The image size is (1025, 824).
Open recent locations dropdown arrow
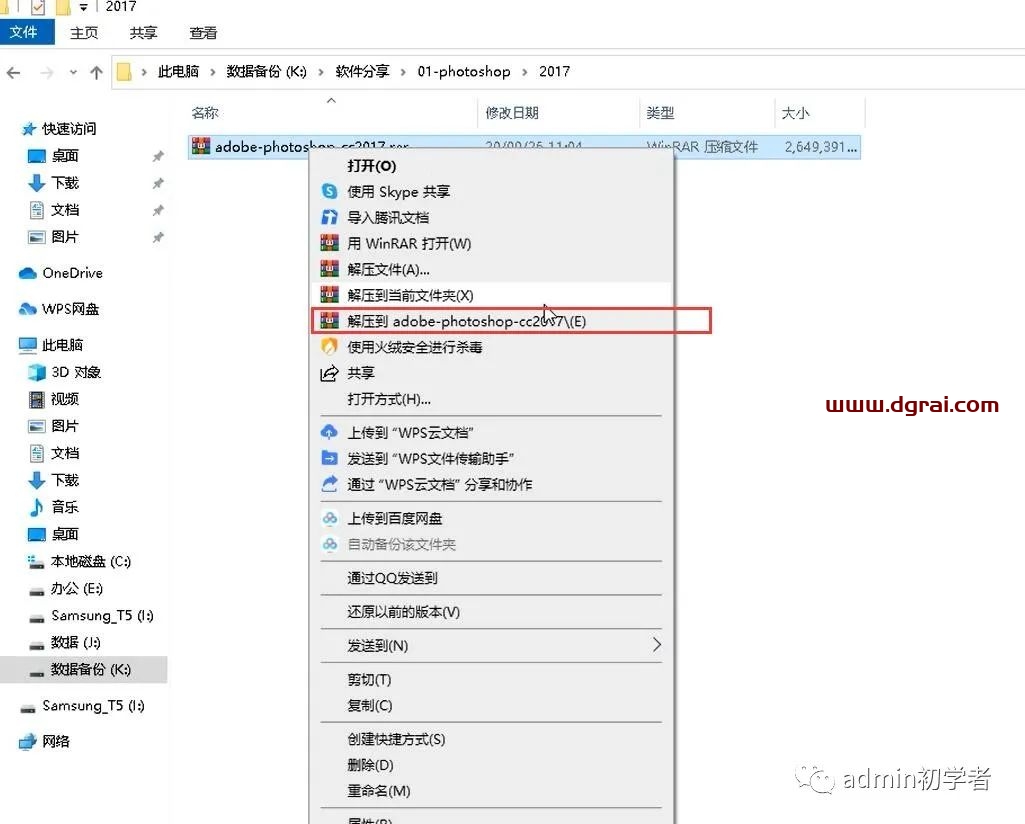click(x=73, y=73)
